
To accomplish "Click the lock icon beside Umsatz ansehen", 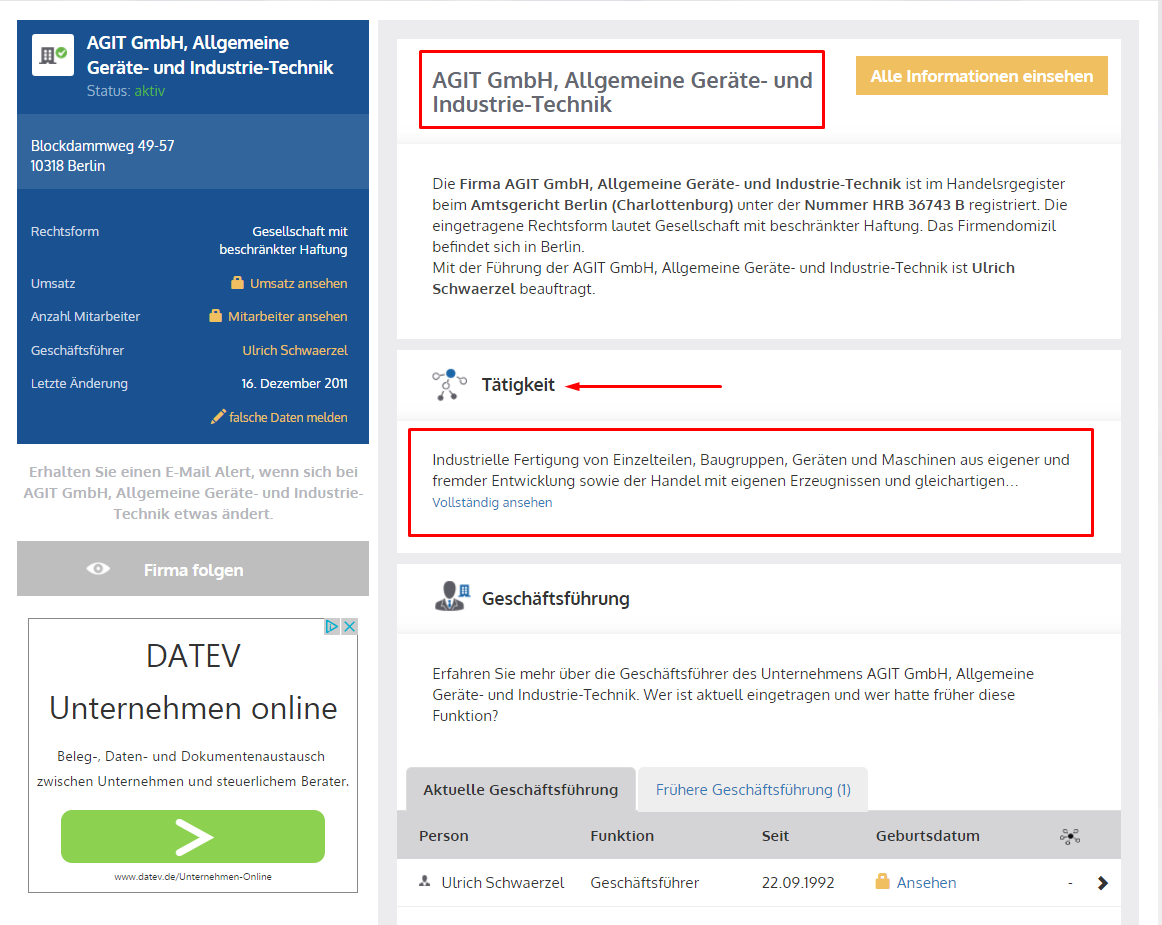I will point(237,283).
